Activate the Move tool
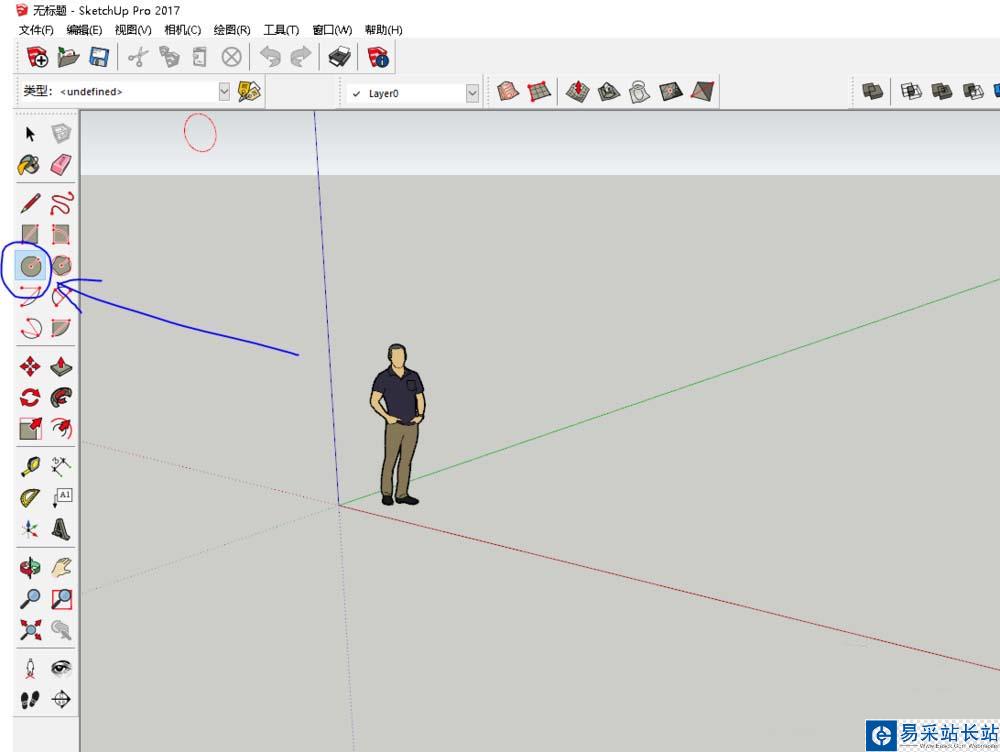 click(x=30, y=367)
